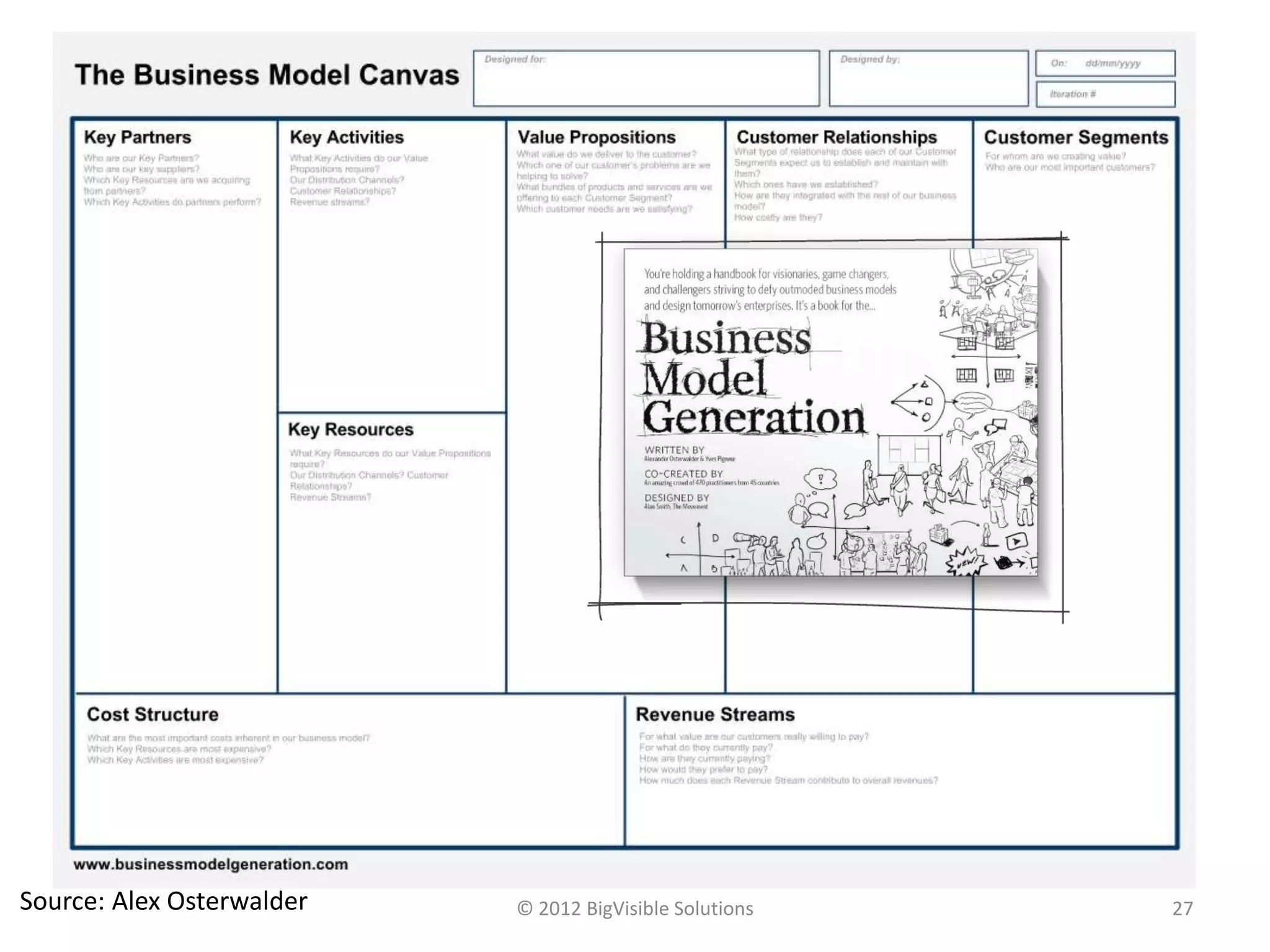
Task: Click "For whom are we creating value?" text
Action: click(x=1055, y=156)
